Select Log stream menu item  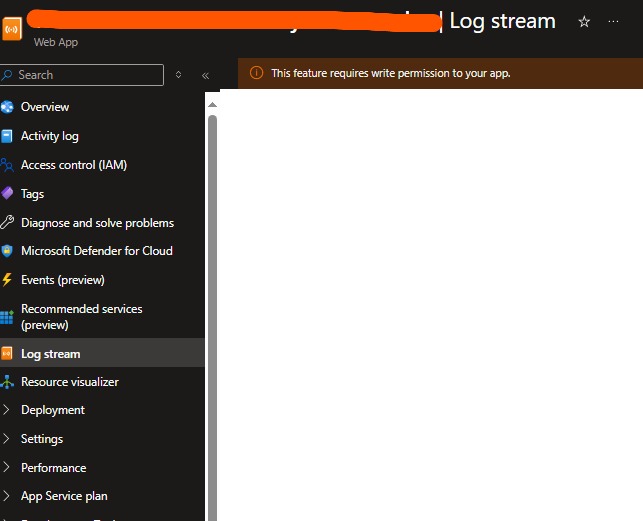102,353
